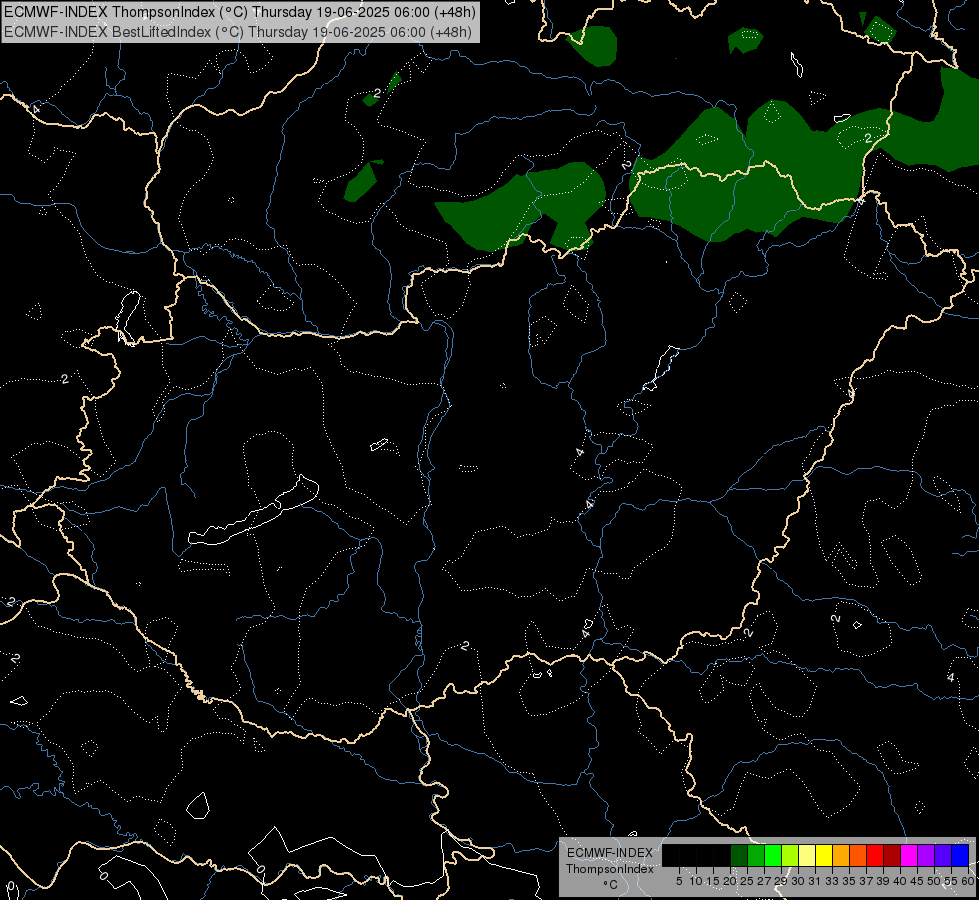Click the legend tick label 60

[x=968, y=881]
